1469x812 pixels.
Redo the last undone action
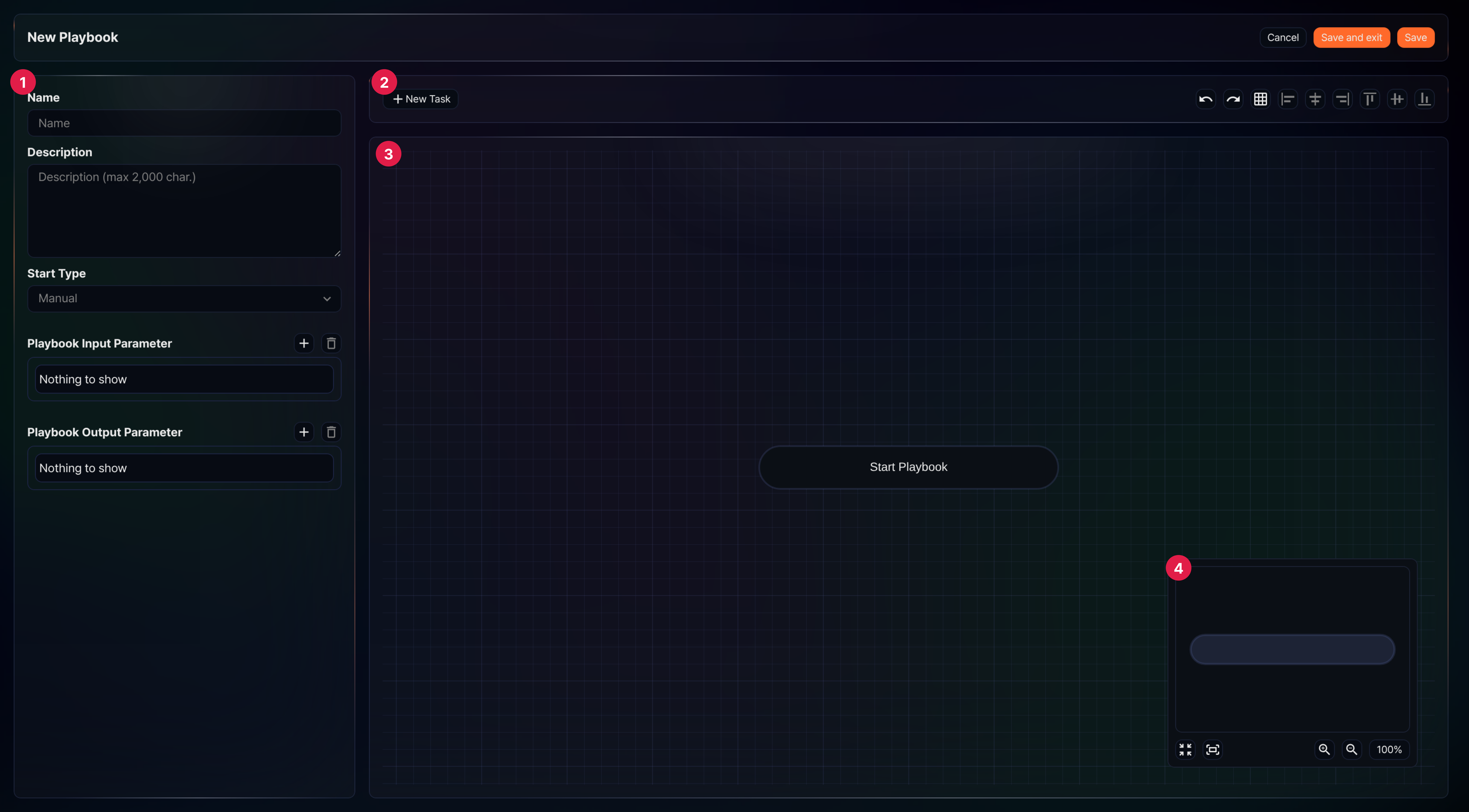1233,99
